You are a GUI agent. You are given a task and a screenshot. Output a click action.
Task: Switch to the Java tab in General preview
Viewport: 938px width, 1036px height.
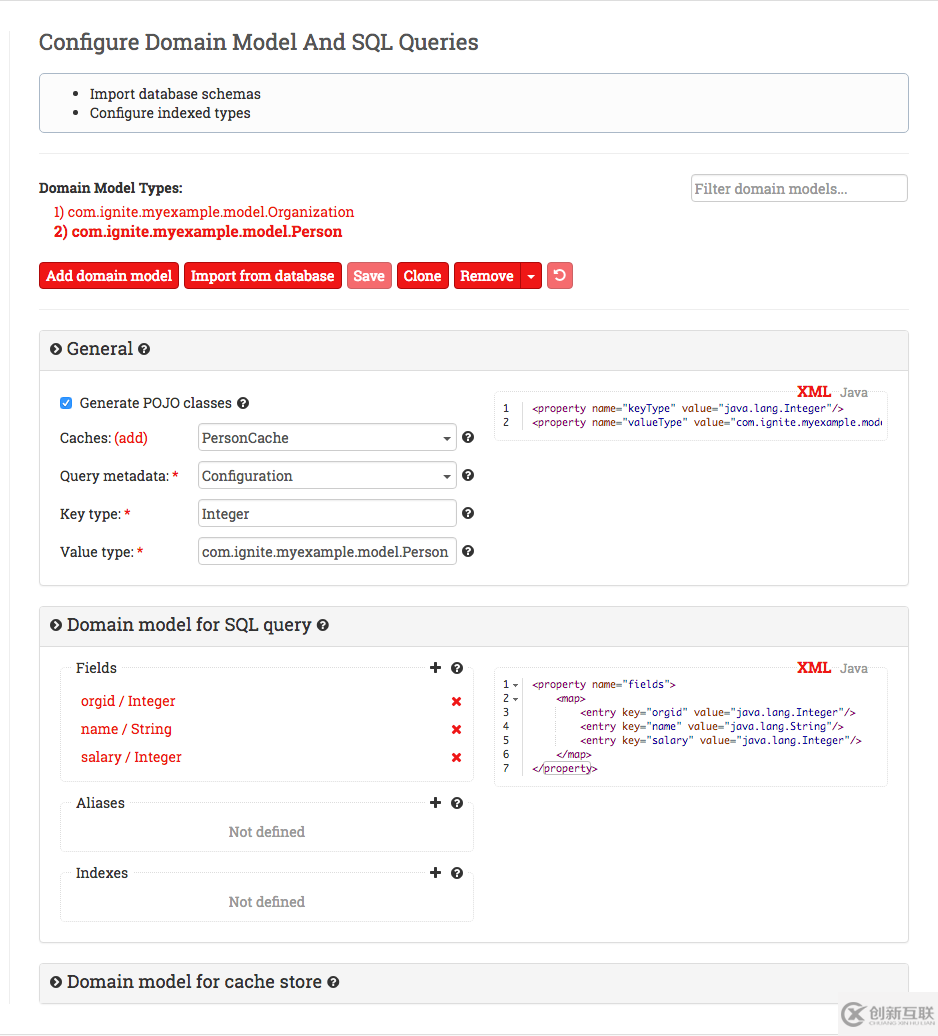point(854,392)
